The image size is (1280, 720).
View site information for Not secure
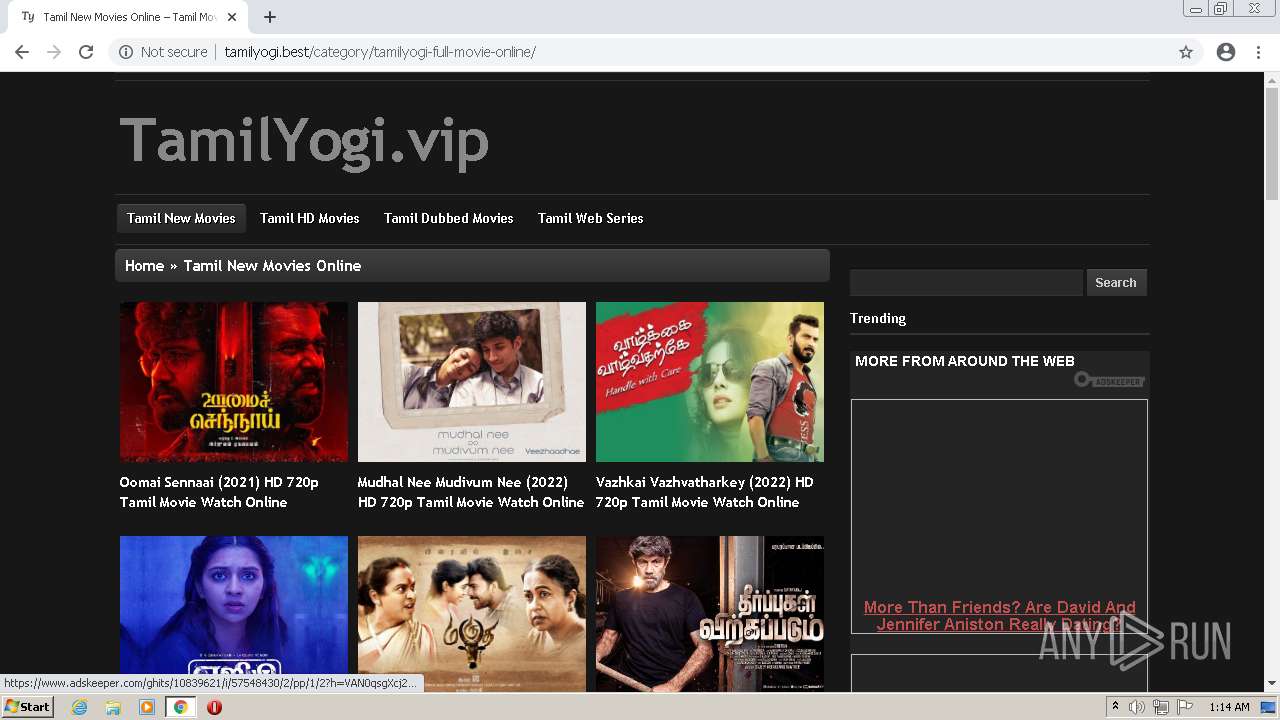163,52
